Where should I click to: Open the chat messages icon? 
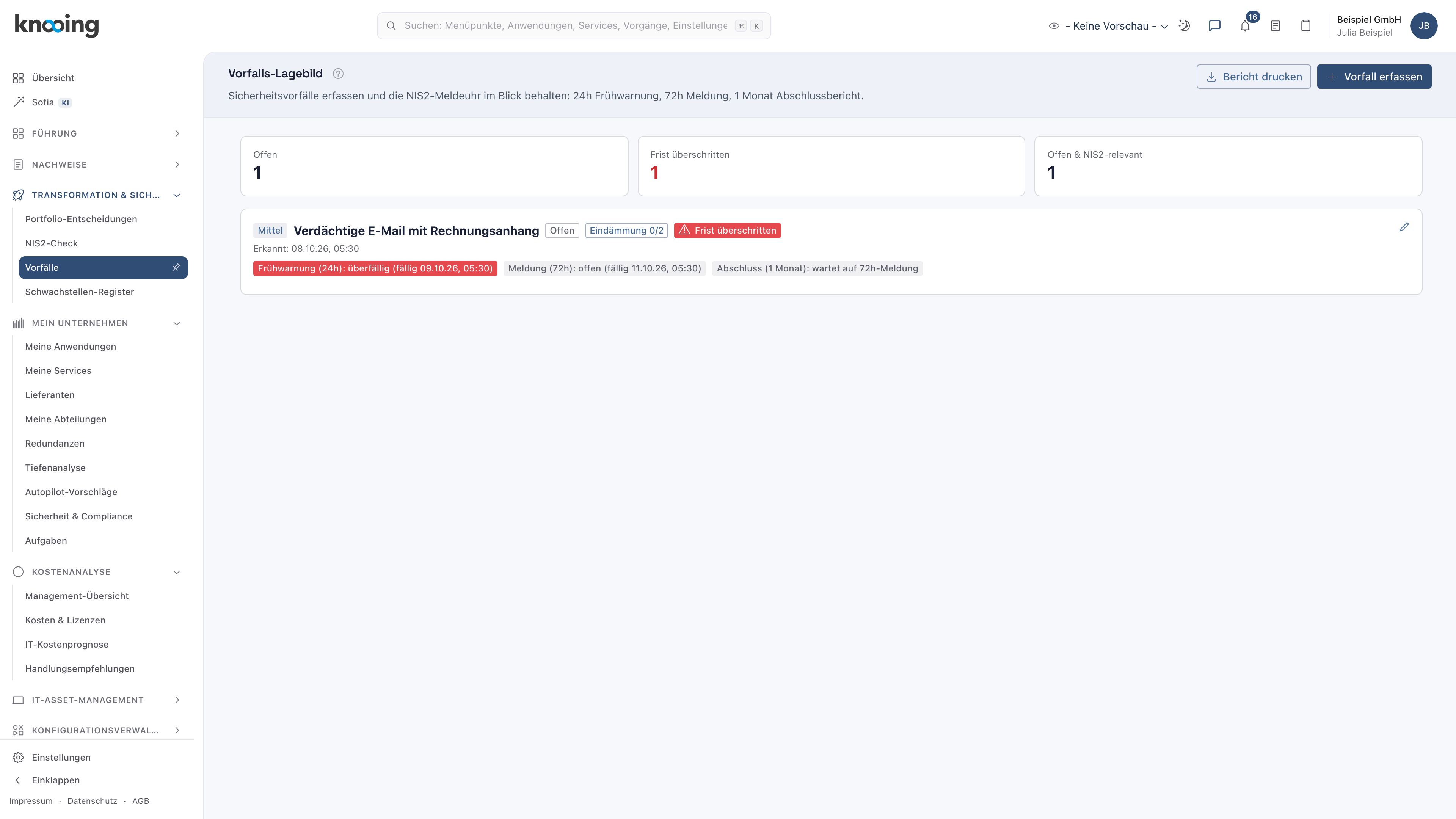(1214, 25)
